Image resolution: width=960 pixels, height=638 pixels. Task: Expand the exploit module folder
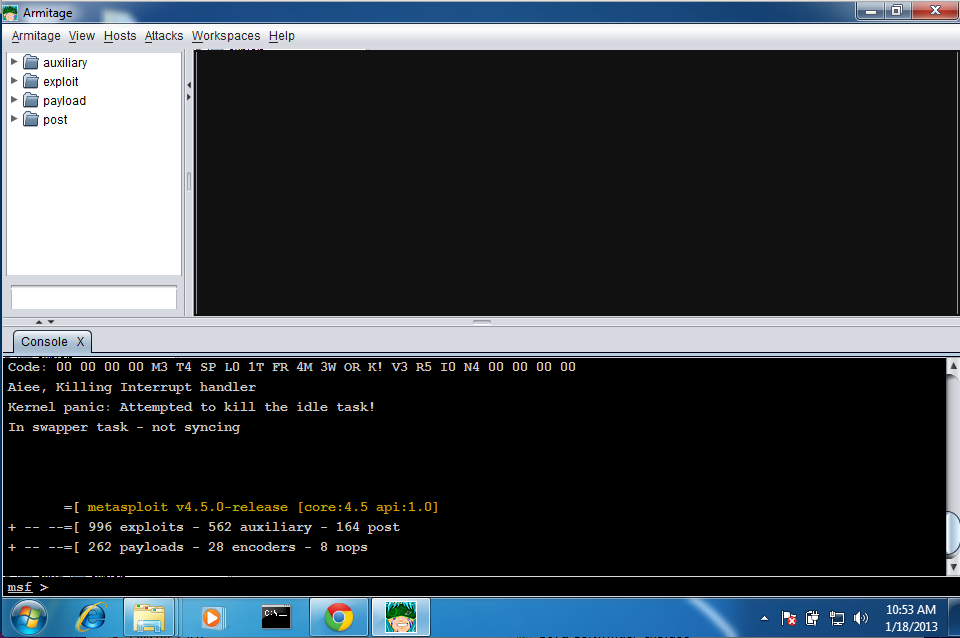pos(14,81)
